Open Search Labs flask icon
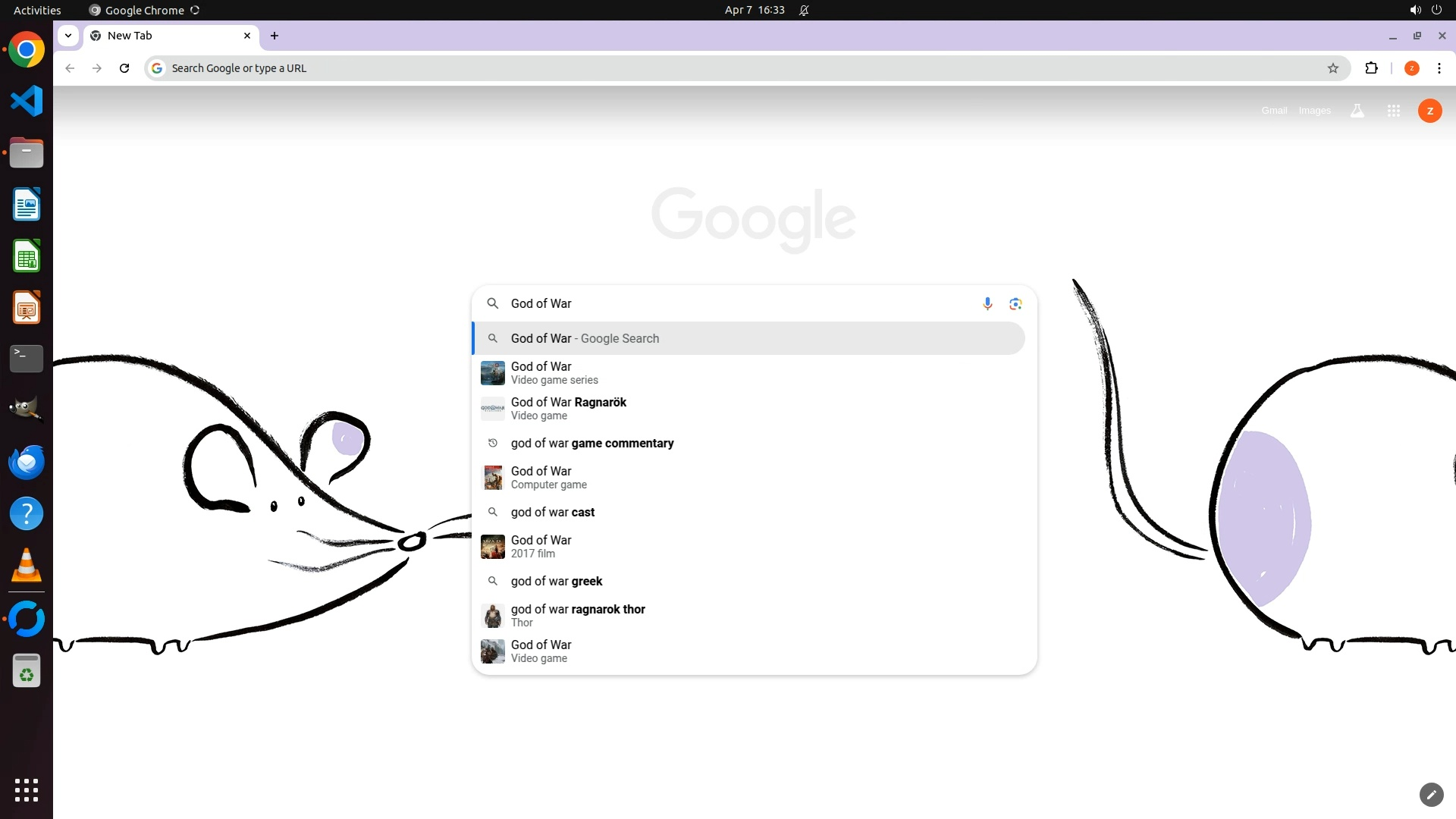Viewport: 1456px width, 819px height. [1357, 111]
